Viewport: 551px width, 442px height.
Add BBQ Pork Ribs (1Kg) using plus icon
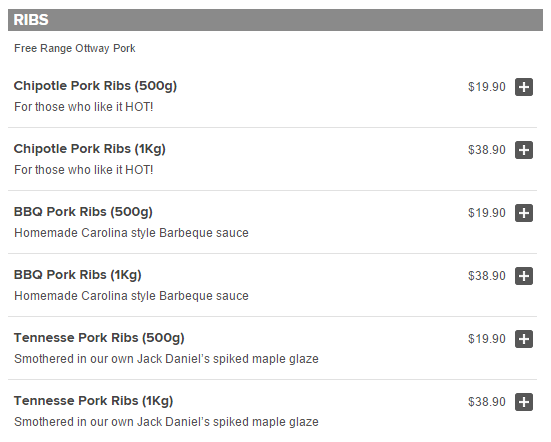(524, 276)
